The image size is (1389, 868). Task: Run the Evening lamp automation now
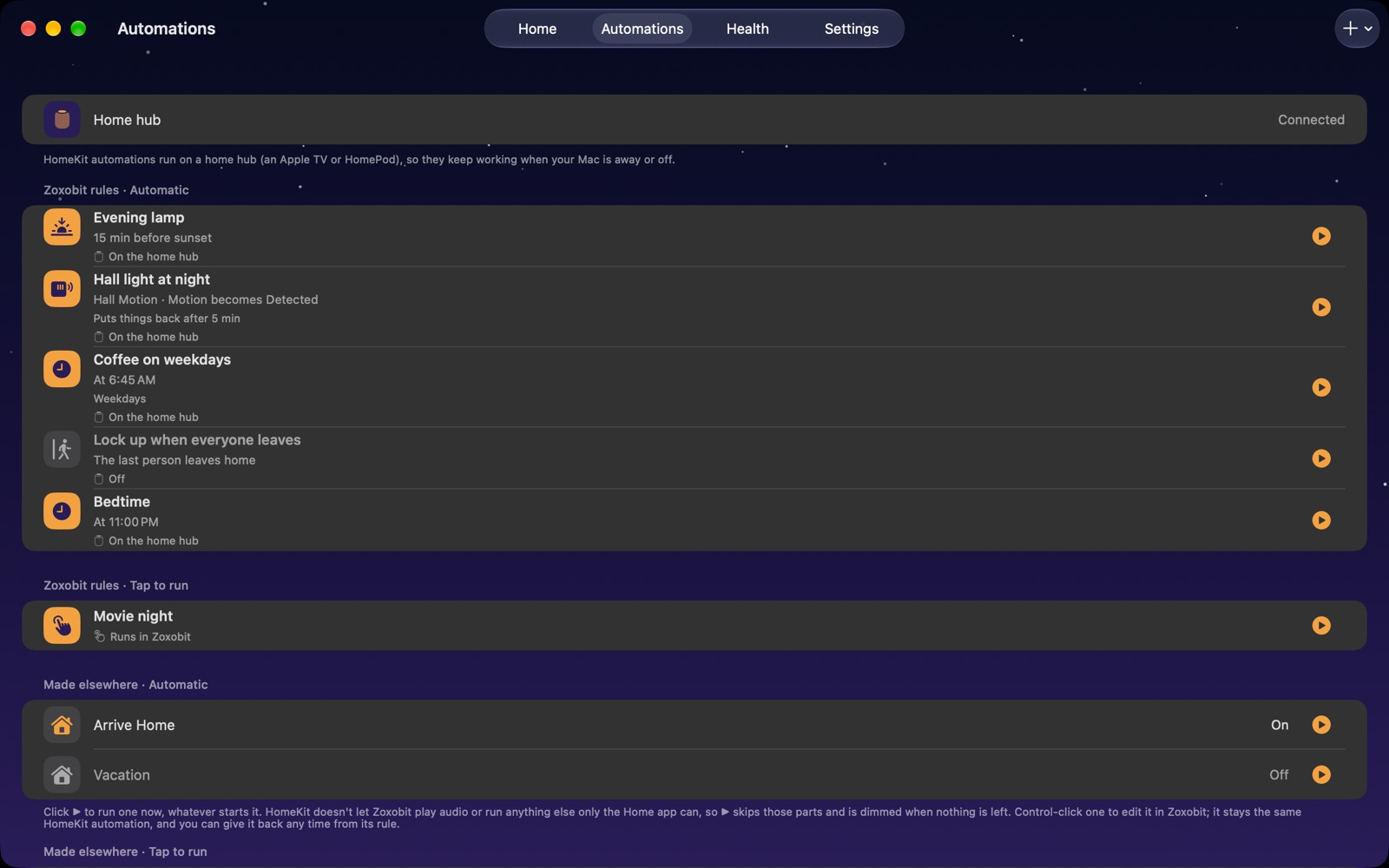coord(1321,236)
